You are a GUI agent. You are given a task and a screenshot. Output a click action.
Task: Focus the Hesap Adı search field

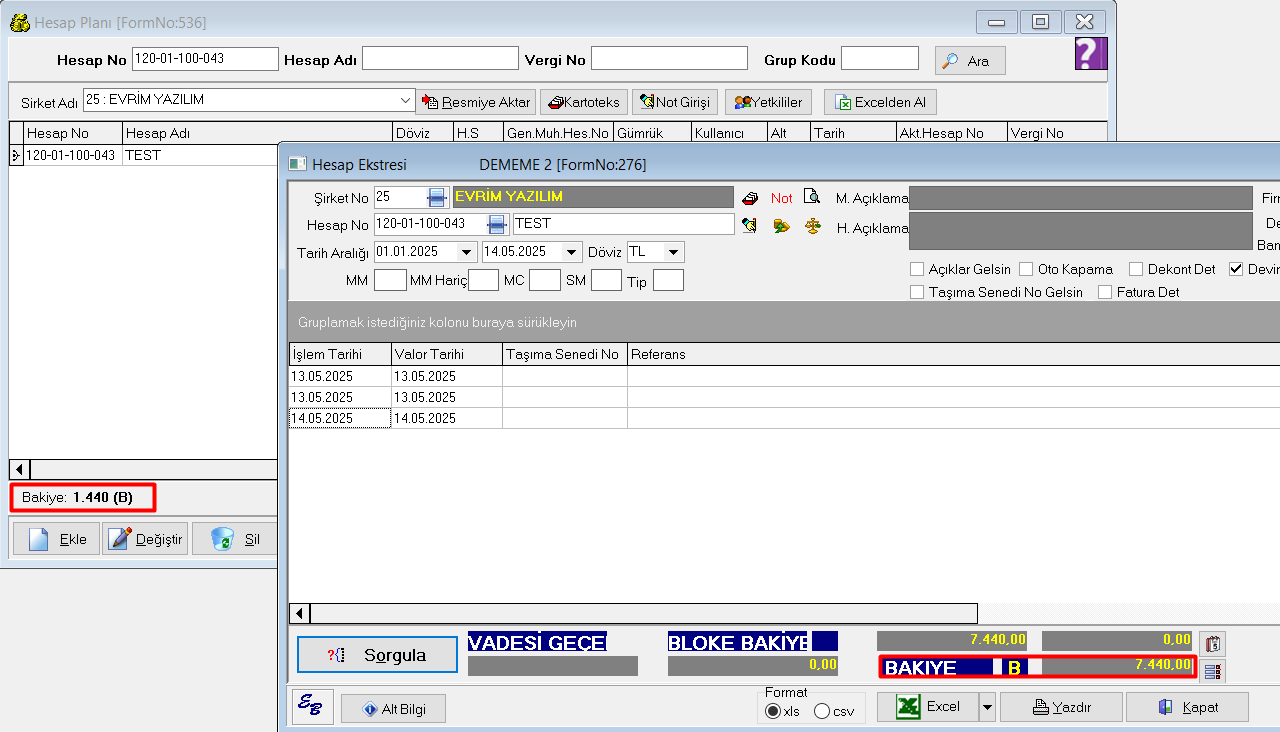pyautogui.click(x=440, y=59)
